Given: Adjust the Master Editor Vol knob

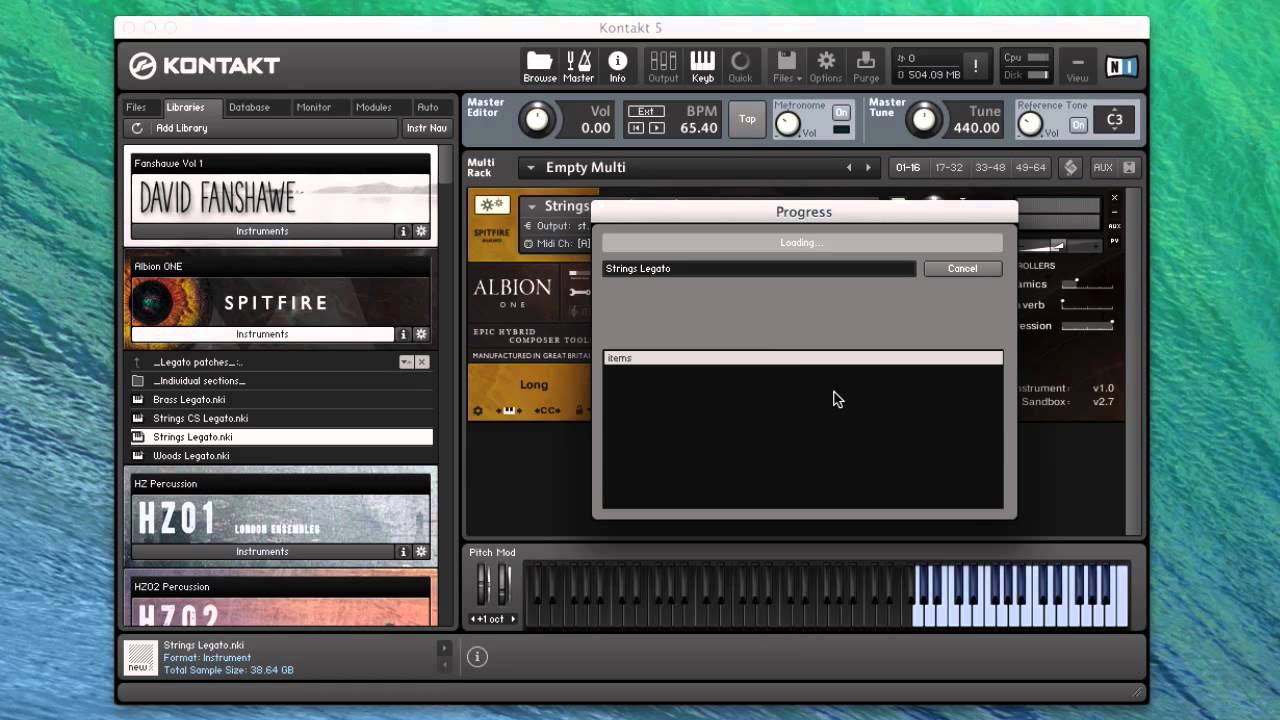Looking at the screenshot, I should (x=537, y=120).
